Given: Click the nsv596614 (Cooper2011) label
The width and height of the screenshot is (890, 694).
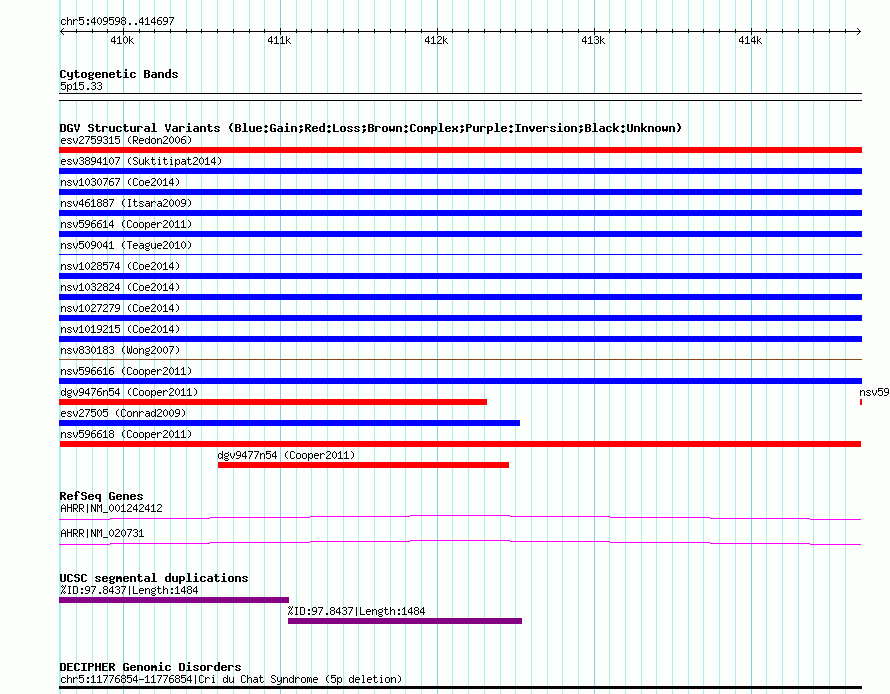Looking at the screenshot, I should [126, 224].
